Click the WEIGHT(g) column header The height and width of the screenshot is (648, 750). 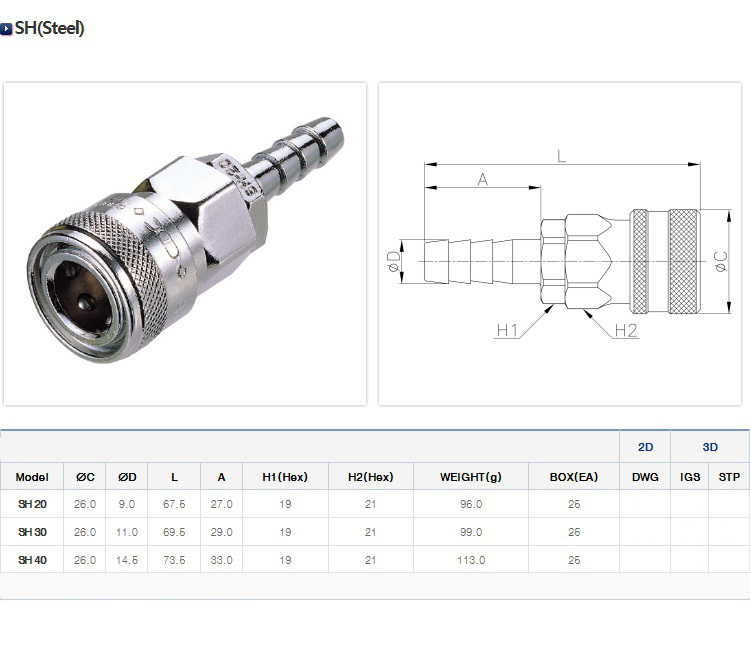tap(471, 477)
